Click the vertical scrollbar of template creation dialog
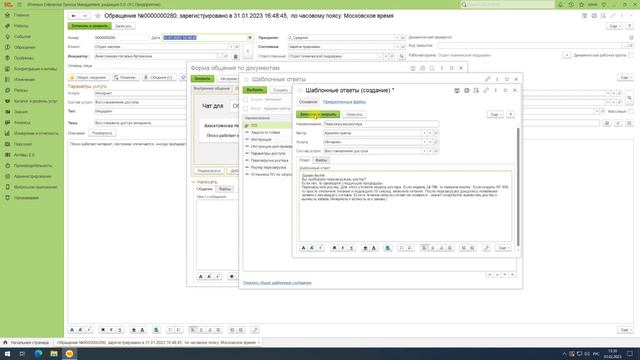This screenshot has width=640, height=360. point(518,187)
